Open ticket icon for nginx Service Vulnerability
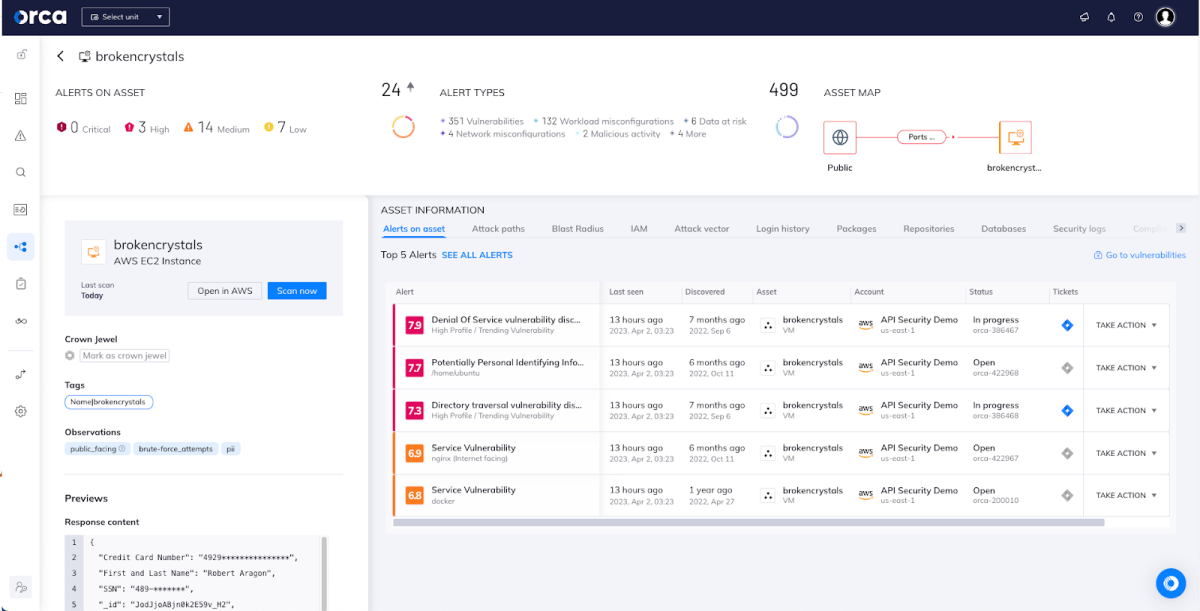 coord(1067,453)
